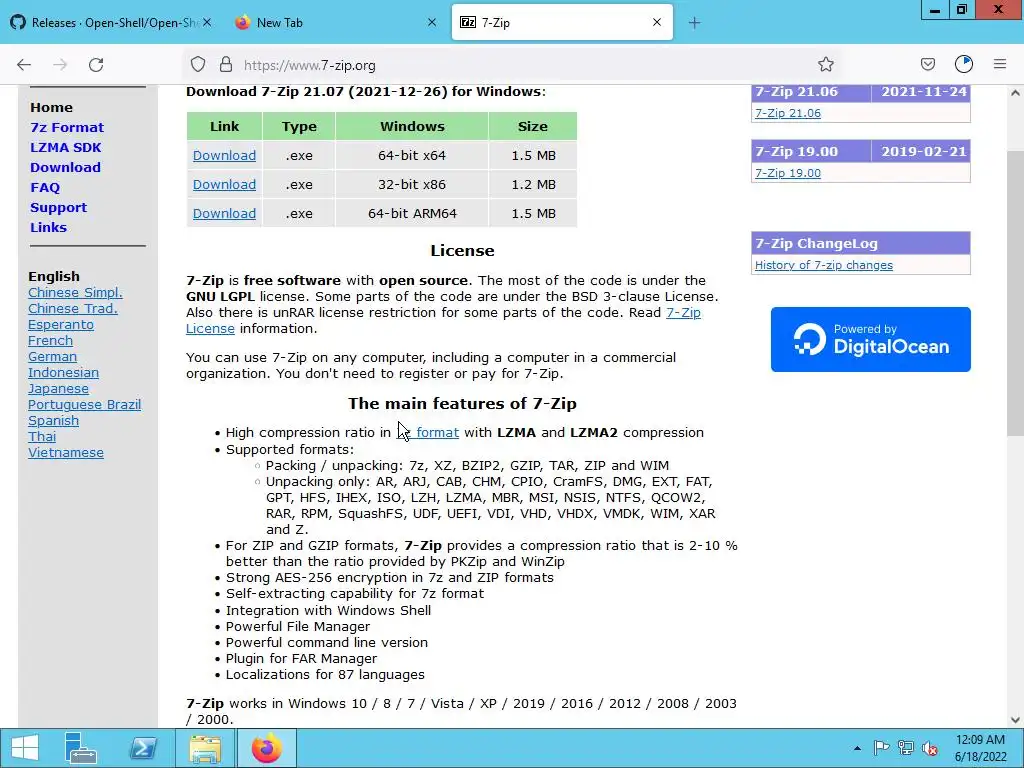This screenshot has height=768, width=1024.
Task: Switch language to Portuguese Brazil
Action: click(x=84, y=404)
